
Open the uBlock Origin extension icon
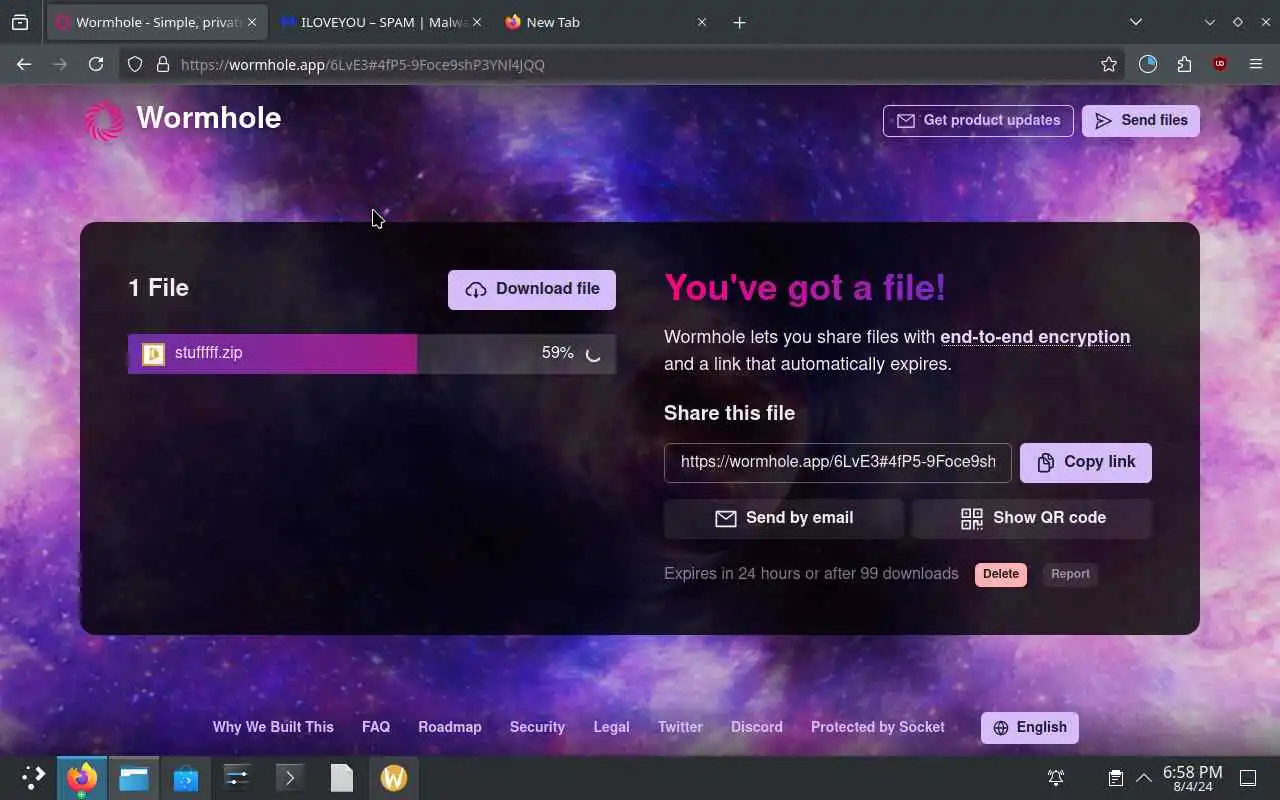[x=1219, y=64]
